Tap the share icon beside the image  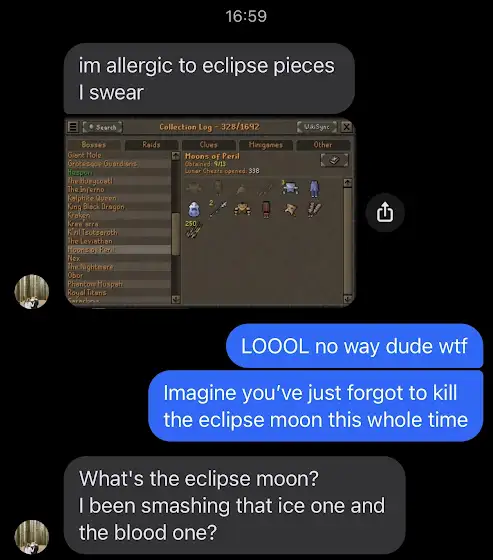[x=385, y=212]
